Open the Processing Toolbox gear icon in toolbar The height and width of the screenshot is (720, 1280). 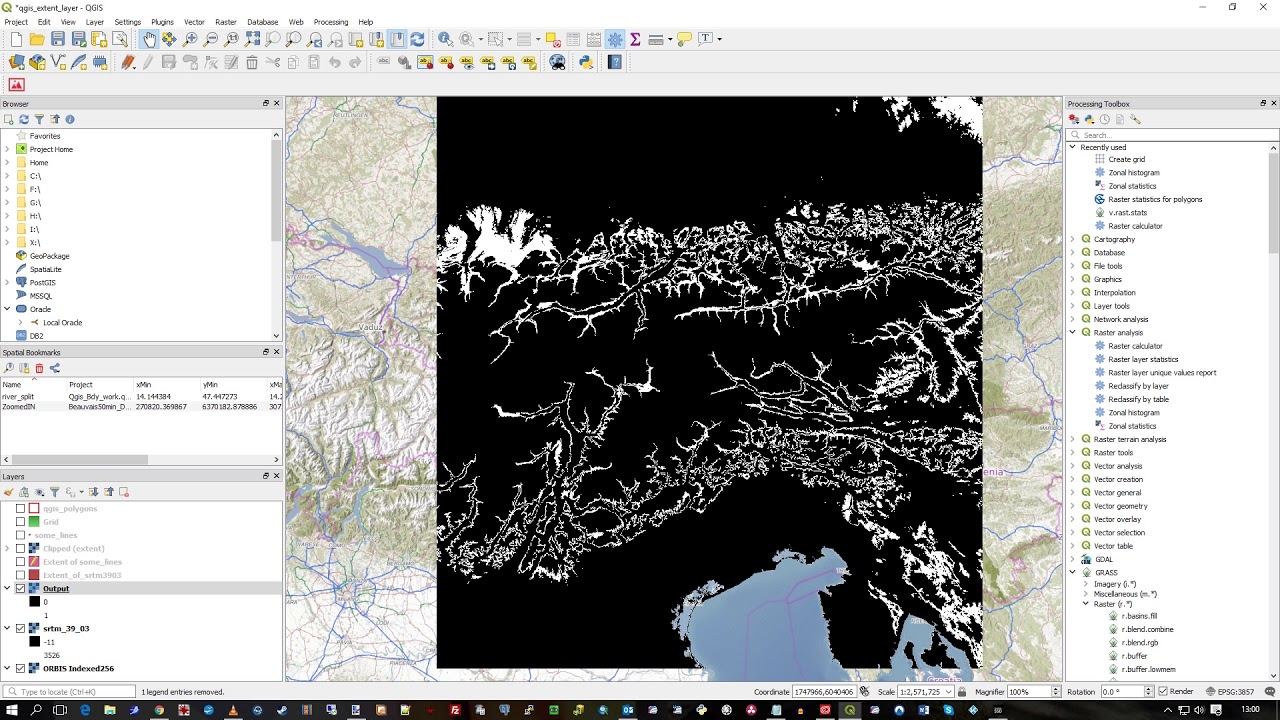[615, 39]
